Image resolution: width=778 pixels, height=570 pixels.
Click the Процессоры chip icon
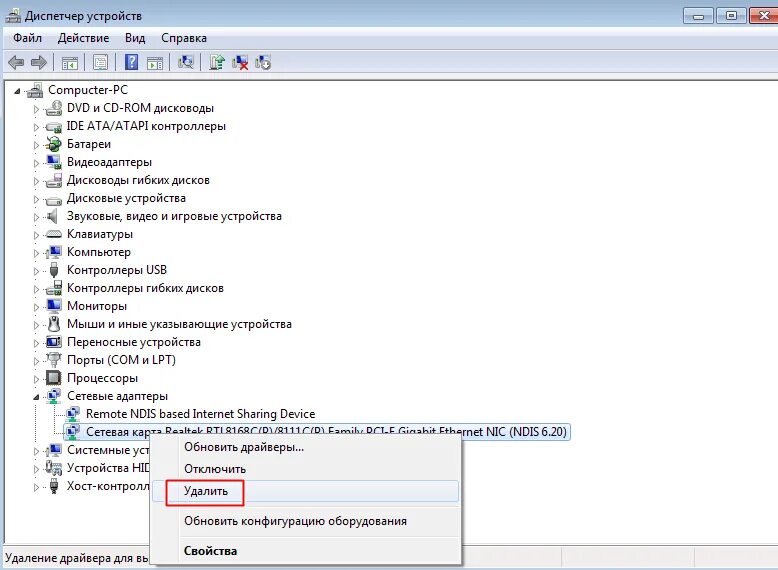54,378
